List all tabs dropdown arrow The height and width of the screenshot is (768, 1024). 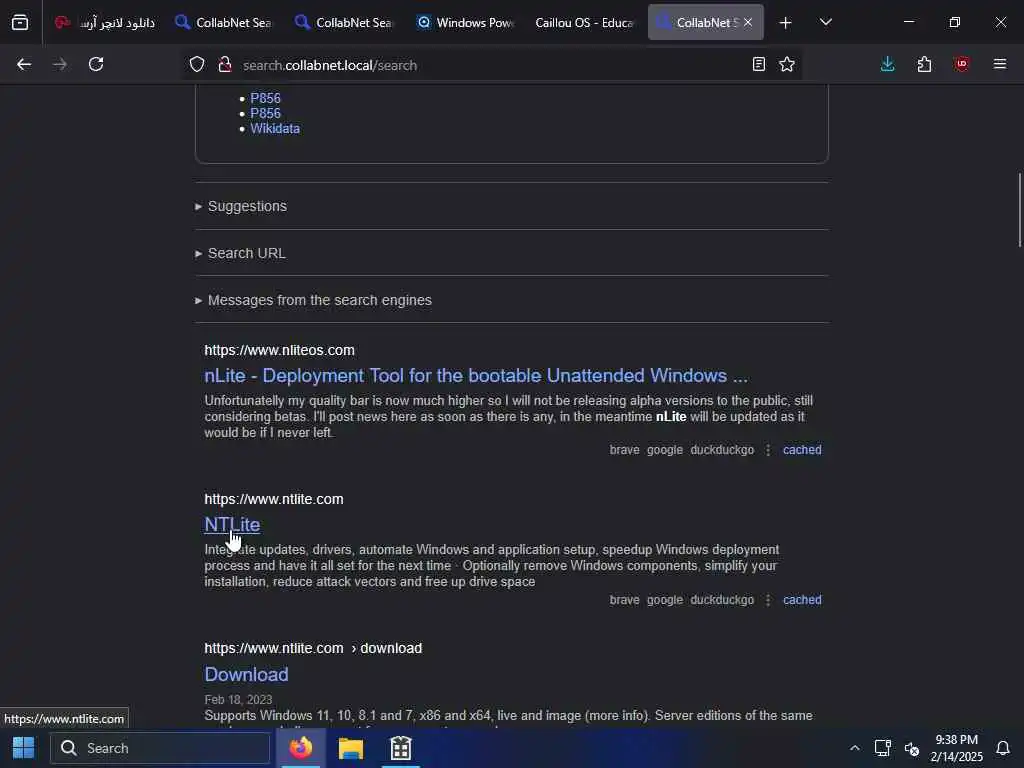[x=825, y=22]
